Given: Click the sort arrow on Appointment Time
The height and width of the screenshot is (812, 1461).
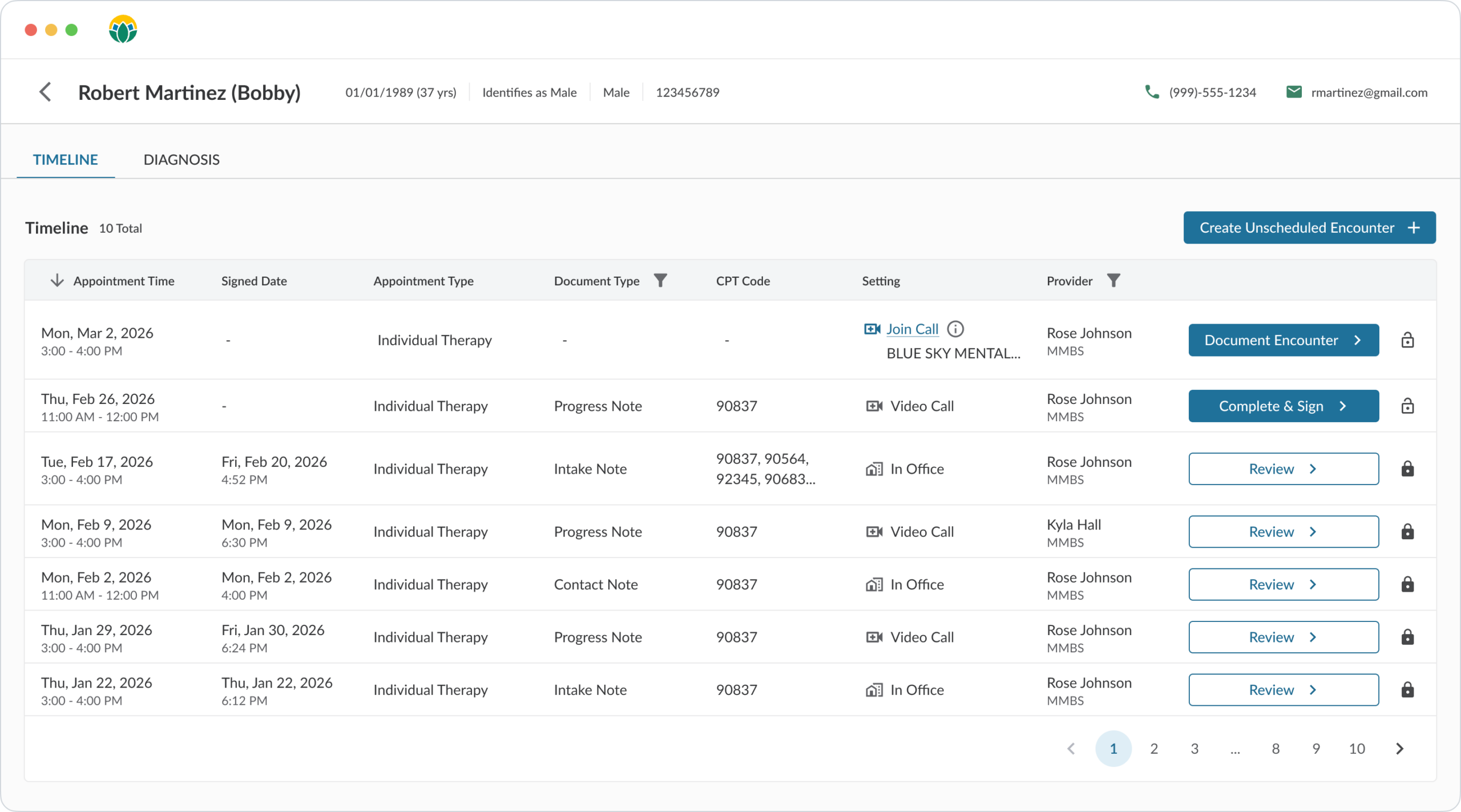Looking at the screenshot, I should [56, 280].
